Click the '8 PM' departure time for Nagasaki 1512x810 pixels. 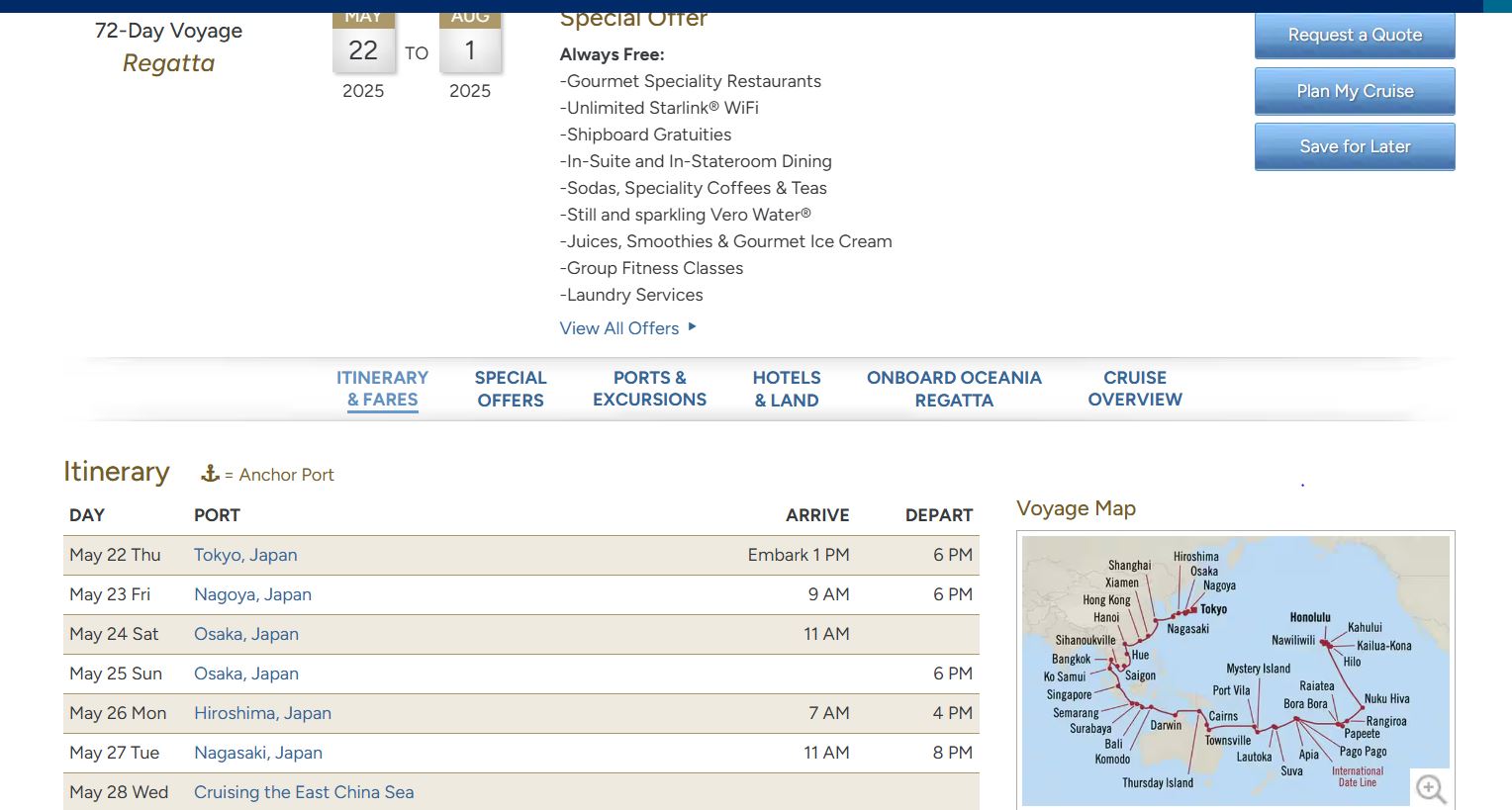[953, 753]
